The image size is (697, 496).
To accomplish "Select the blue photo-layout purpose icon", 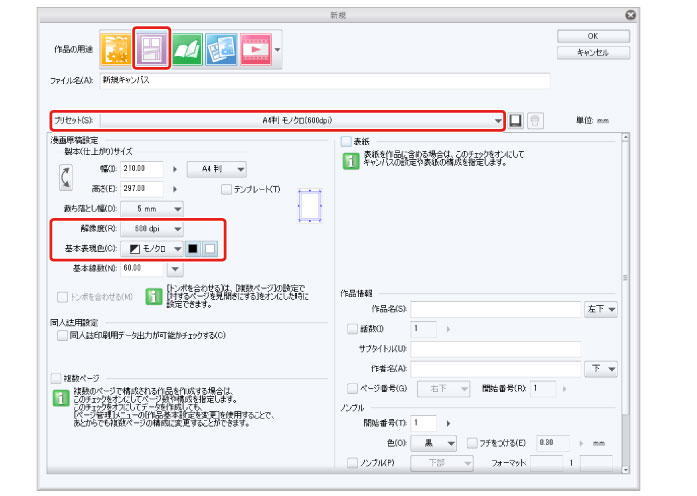I will tap(221, 49).
